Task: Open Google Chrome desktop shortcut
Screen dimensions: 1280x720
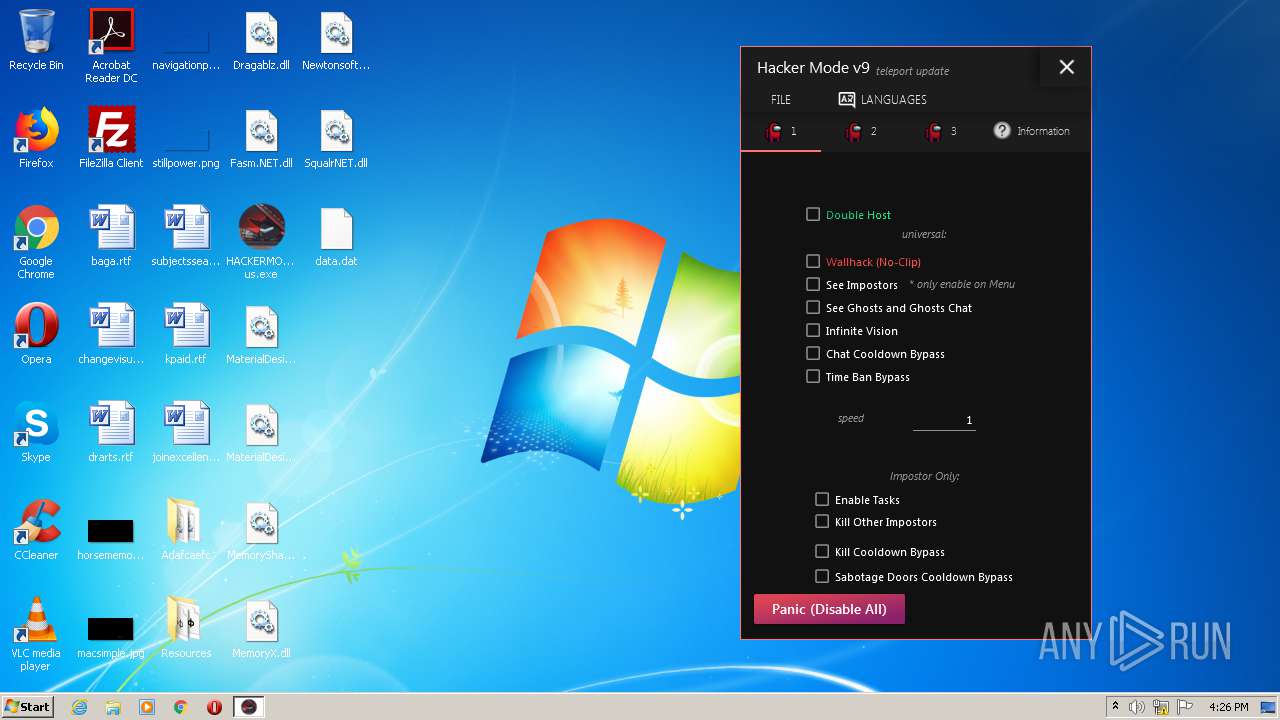Action: 36,242
